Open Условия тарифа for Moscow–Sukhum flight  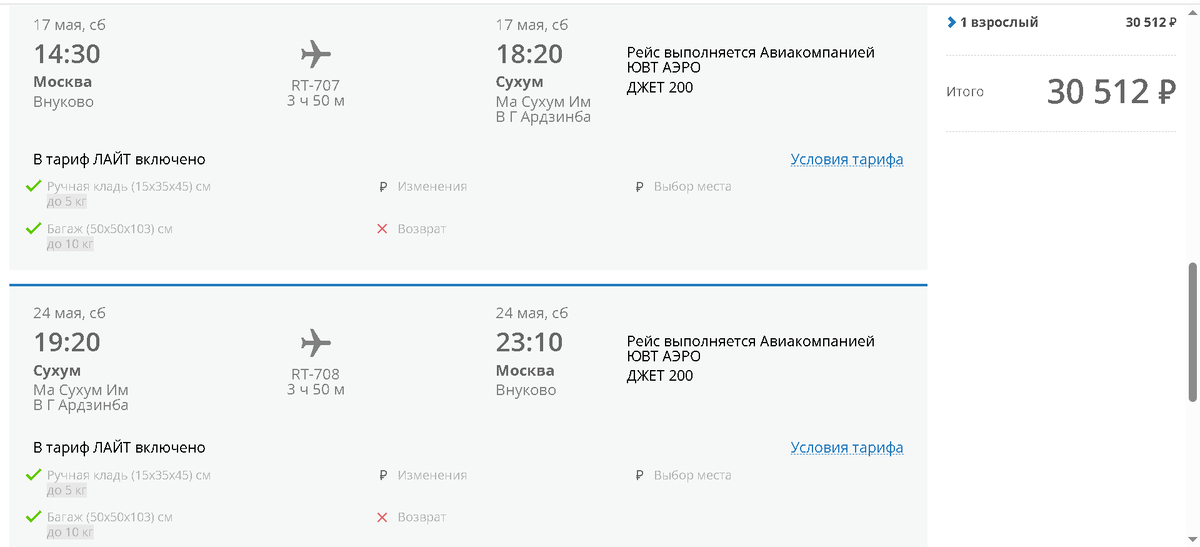[x=846, y=159]
